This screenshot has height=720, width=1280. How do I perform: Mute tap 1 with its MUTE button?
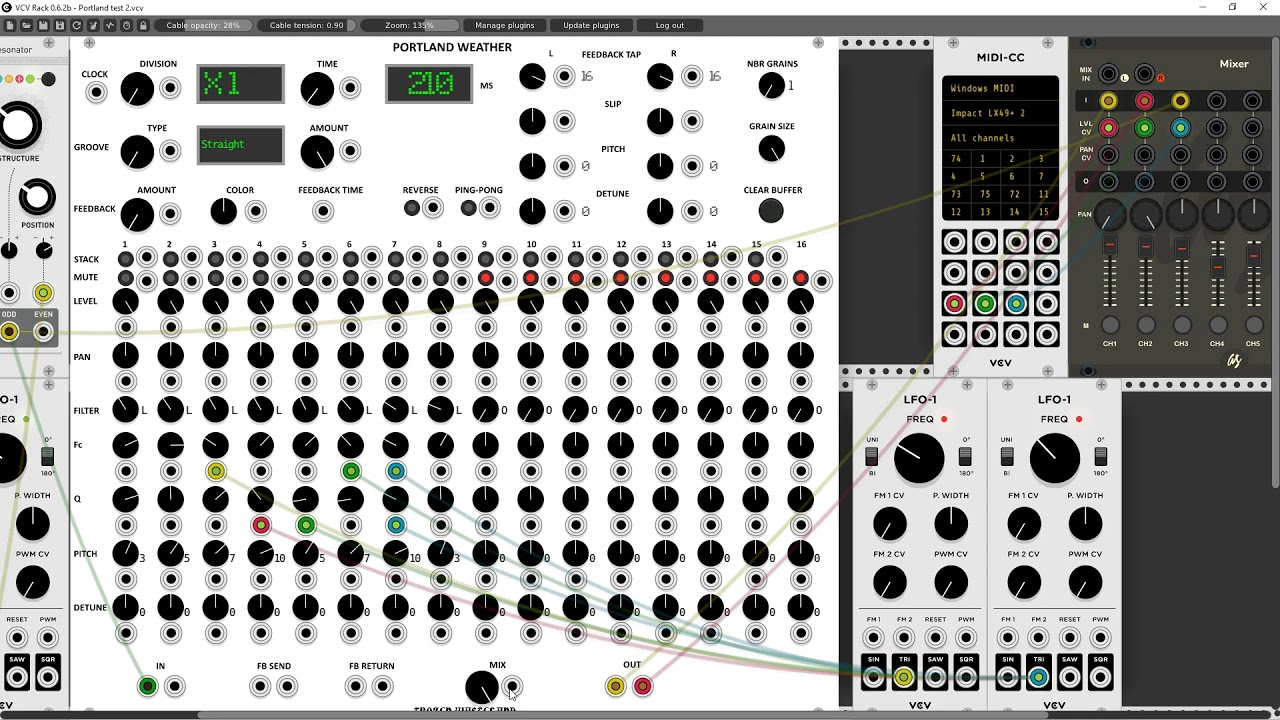[125, 278]
